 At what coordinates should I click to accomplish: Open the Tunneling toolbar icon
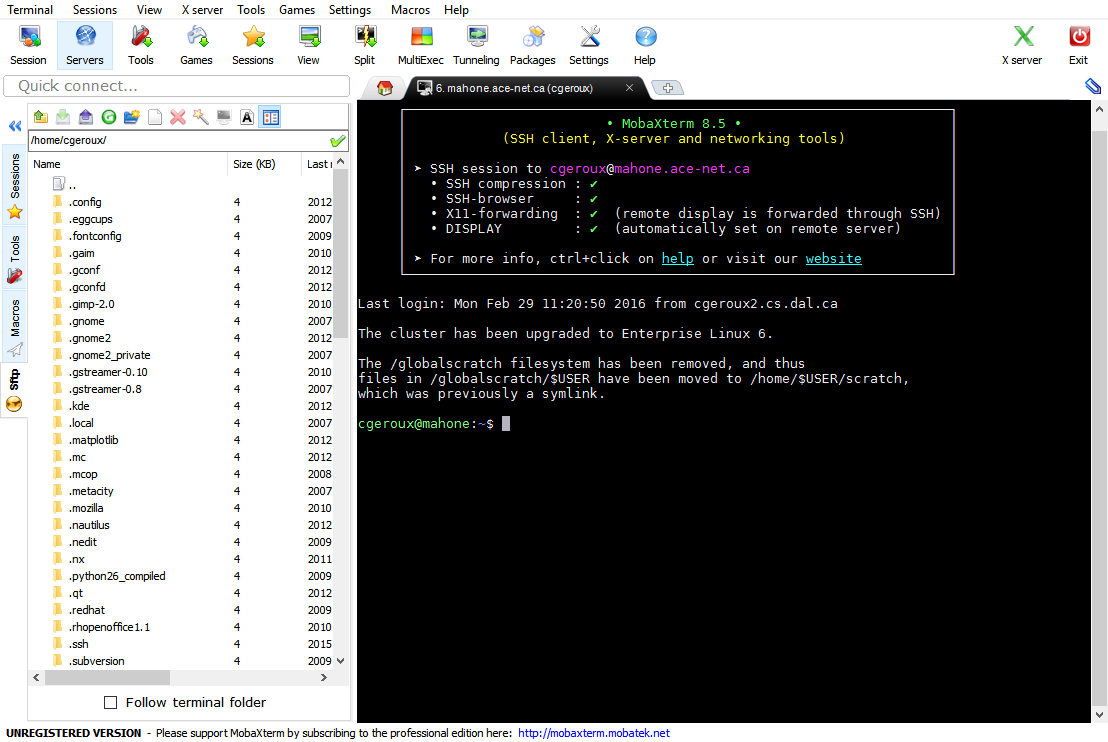point(476,45)
